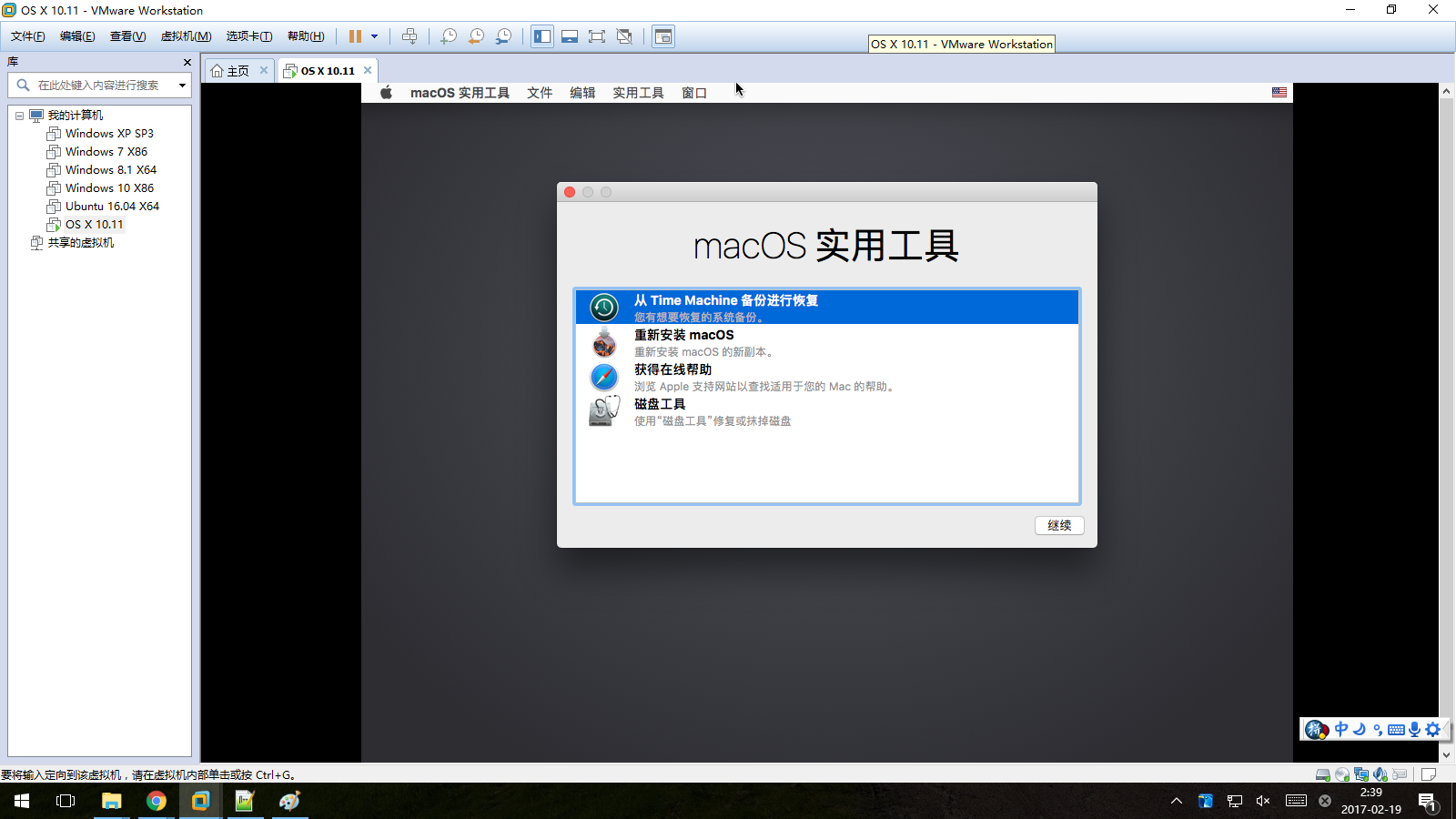This screenshot has height=819, width=1456.
Task: Toggle IME Chinese/English 中 button
Action: tap(1341, 729)
